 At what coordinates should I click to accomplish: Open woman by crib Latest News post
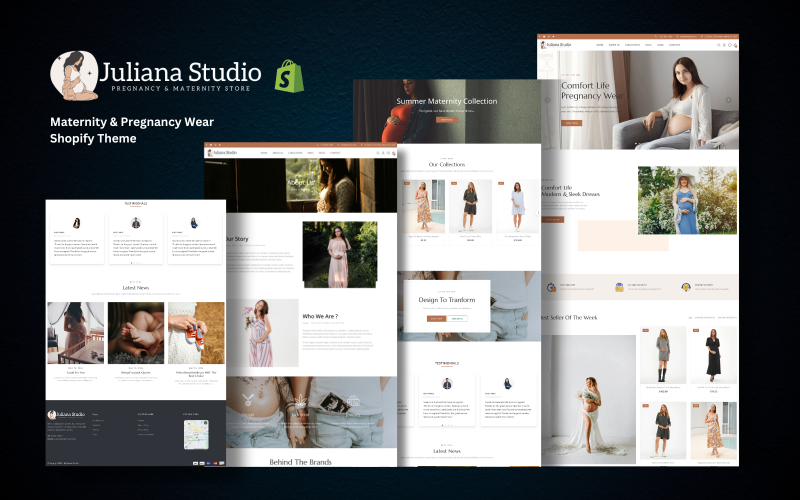[76, 333]
